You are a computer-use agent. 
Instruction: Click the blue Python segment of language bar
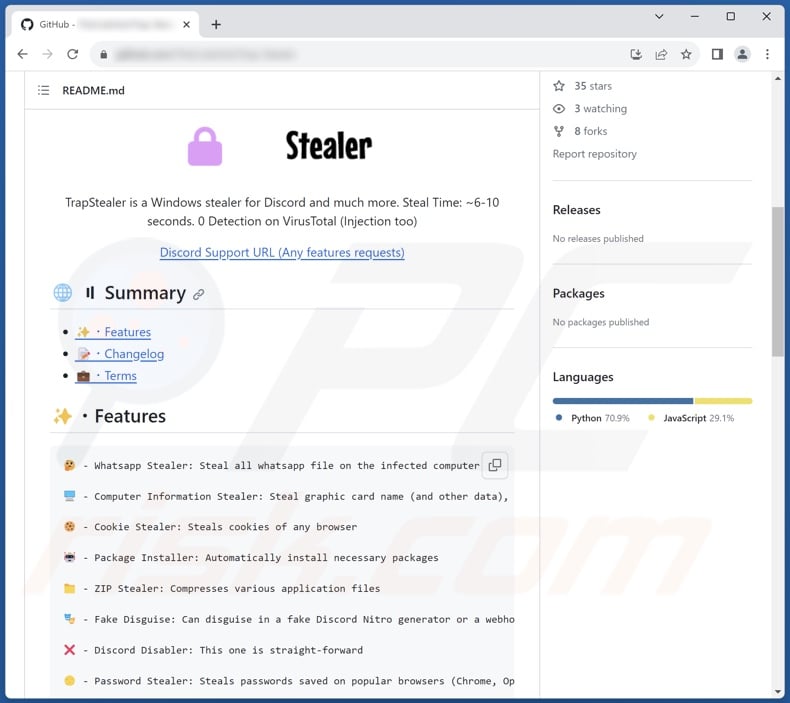point(623,401)
